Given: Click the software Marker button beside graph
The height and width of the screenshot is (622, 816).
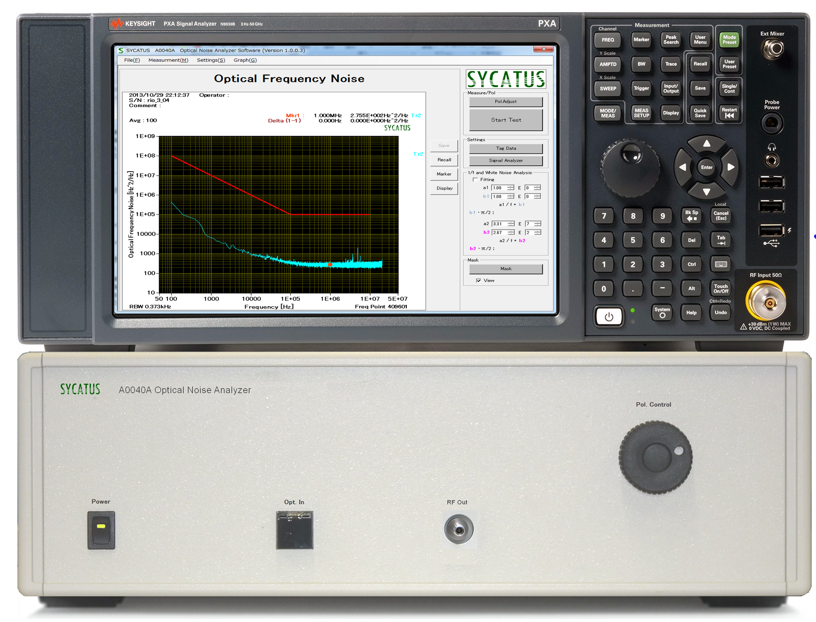Looking at the screenshot, I should coord(444,174).
